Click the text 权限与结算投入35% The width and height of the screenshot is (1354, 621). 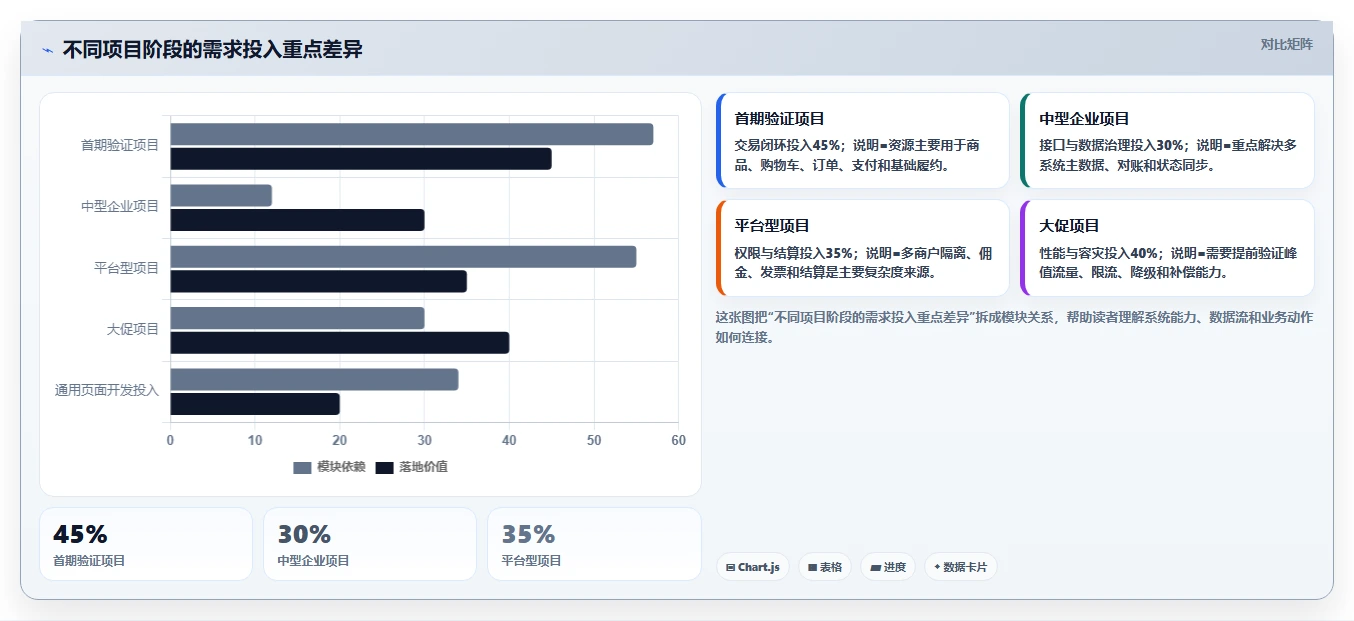pyautogui.click(x=793, y=253)
